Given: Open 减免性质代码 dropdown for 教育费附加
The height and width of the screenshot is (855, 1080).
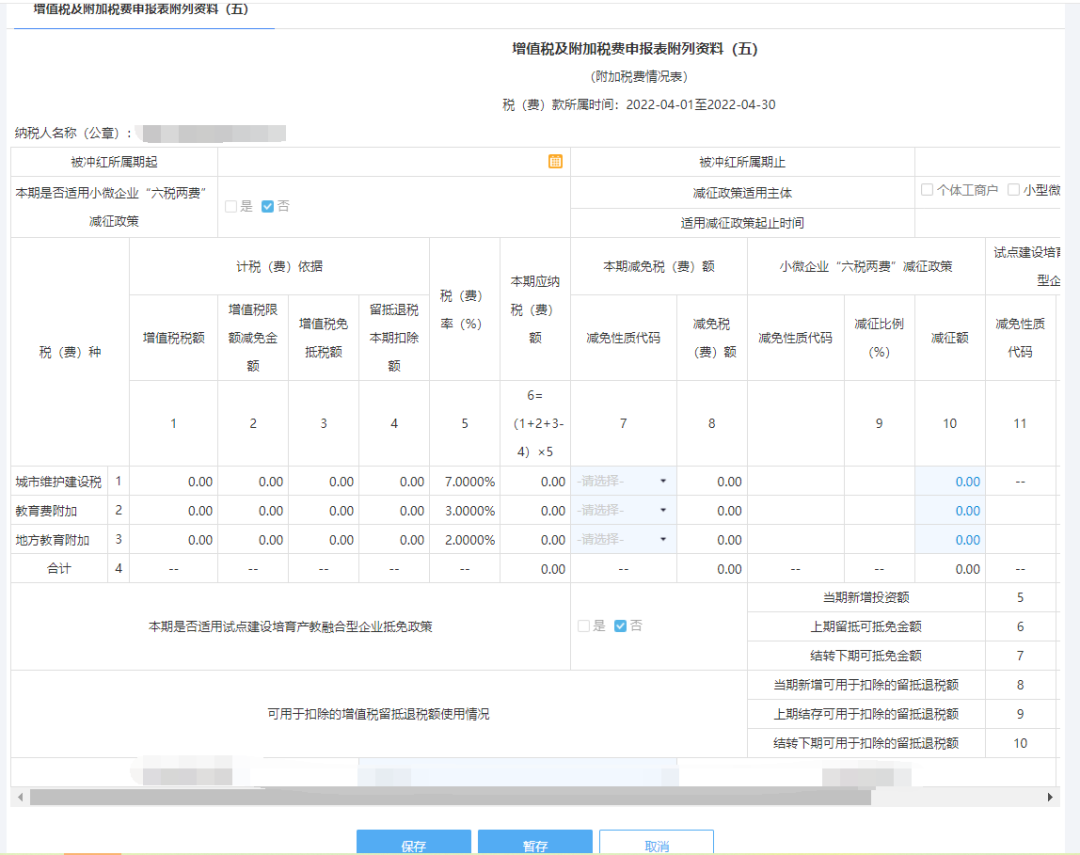Looking at the screenshot, I should (x=623, y=511).
